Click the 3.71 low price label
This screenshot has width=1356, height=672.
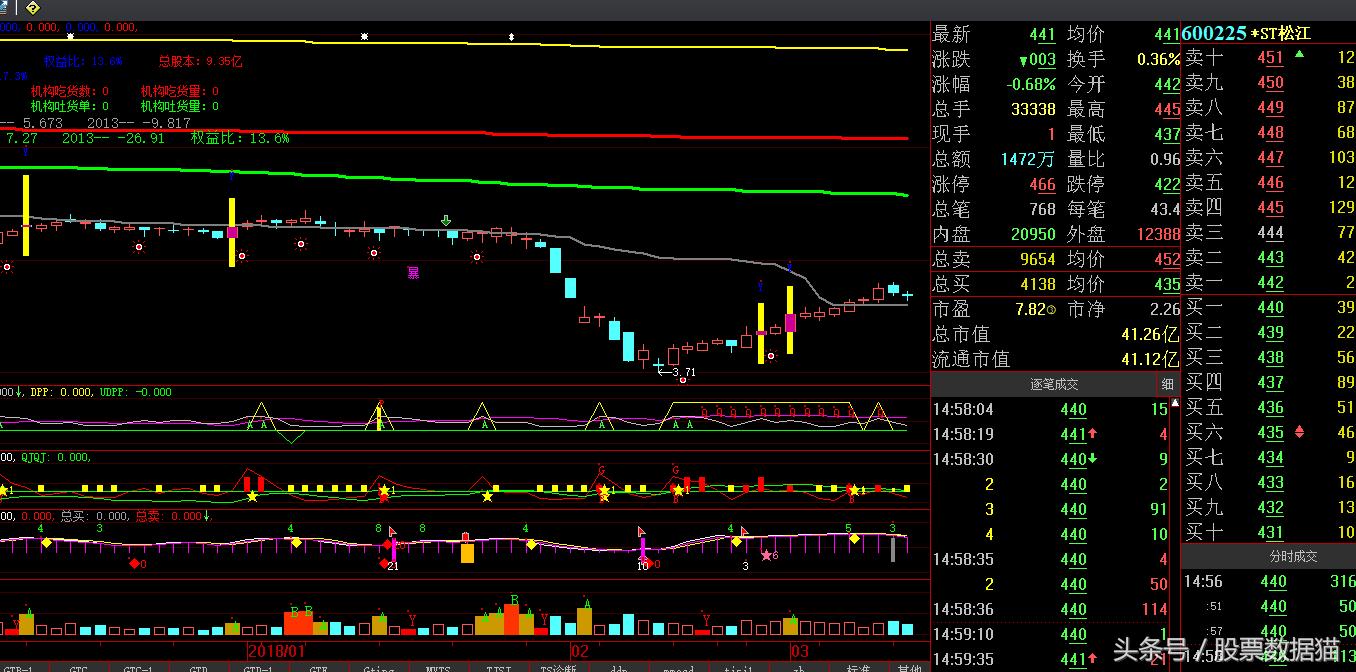684,372
